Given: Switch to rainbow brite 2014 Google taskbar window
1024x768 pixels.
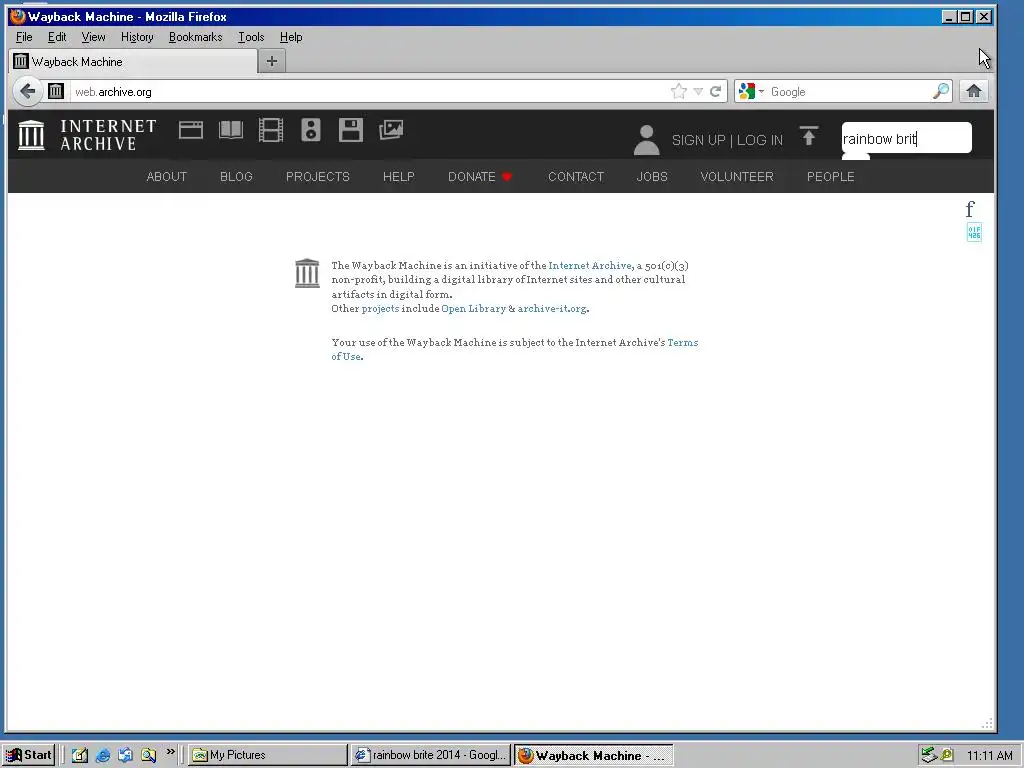Looking at the screenshot, I should coord(430,755).
